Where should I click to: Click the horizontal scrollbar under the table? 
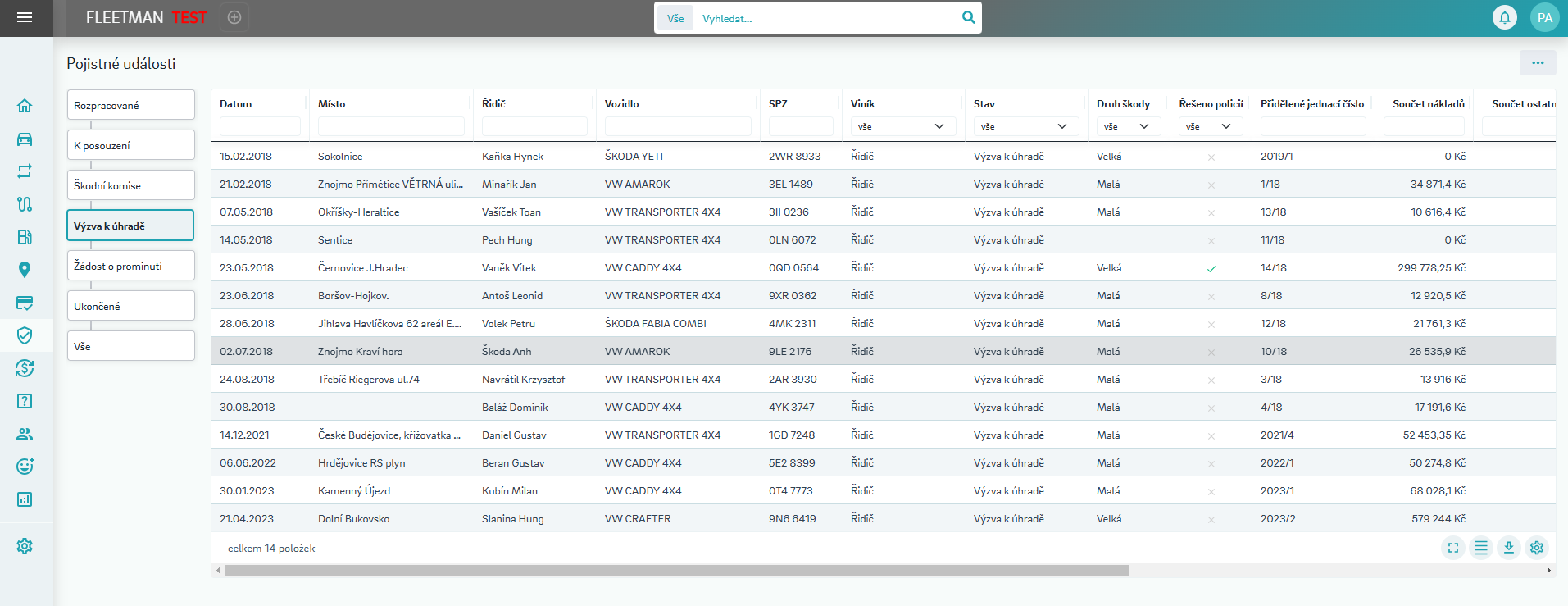pos(676,570)
